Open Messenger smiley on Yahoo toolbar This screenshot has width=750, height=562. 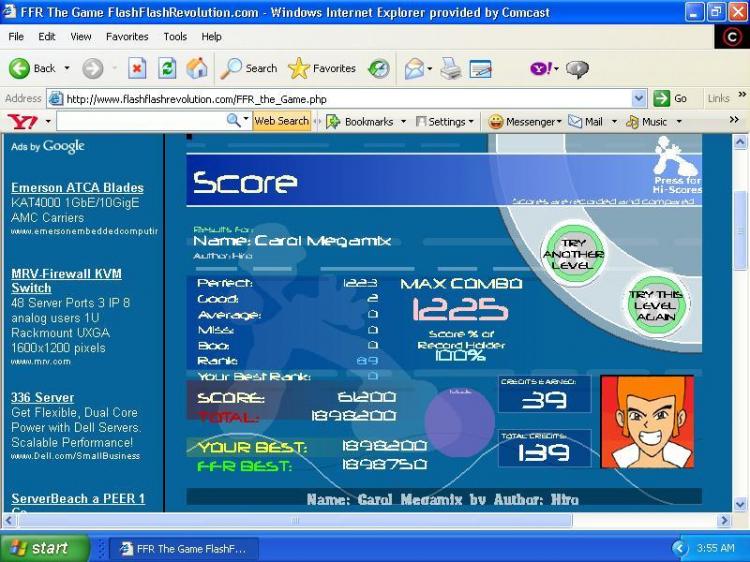point(521,121)
